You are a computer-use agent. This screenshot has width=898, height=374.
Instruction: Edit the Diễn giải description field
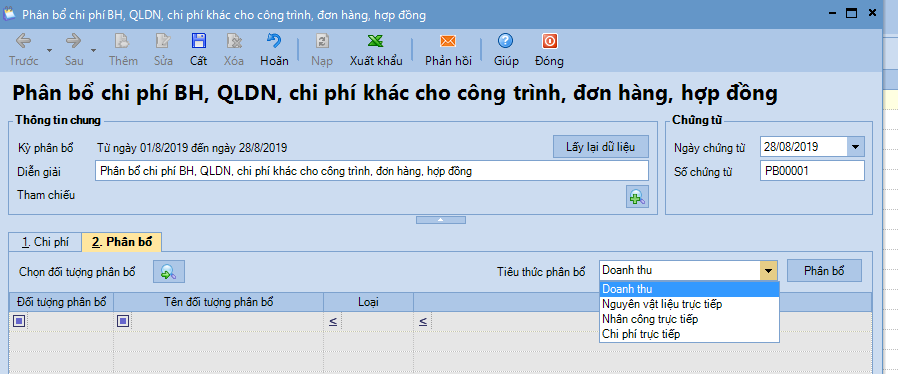372,171
